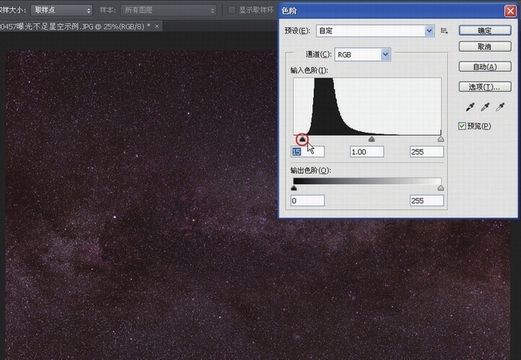Viewport: 521px width, 360px height.
Task: Open the 预设(E) dropdown
Action: (375, 31)
